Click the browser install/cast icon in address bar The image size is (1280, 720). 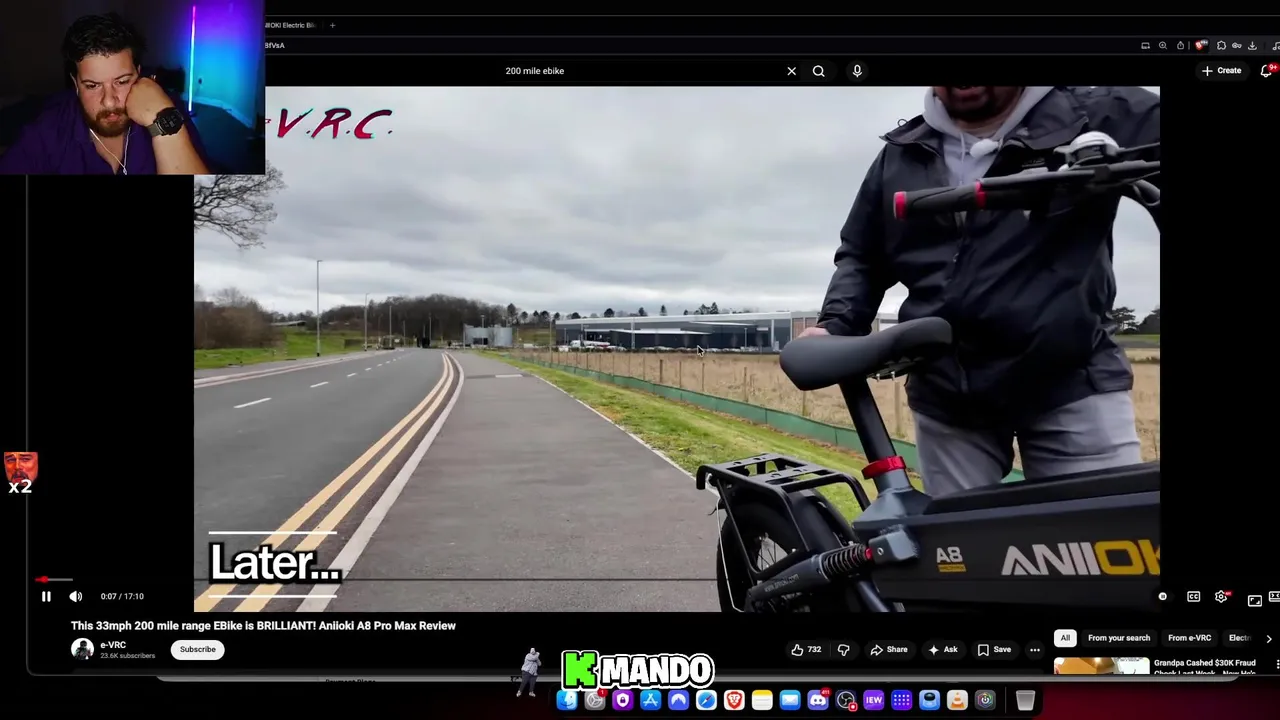[1145, 46]
